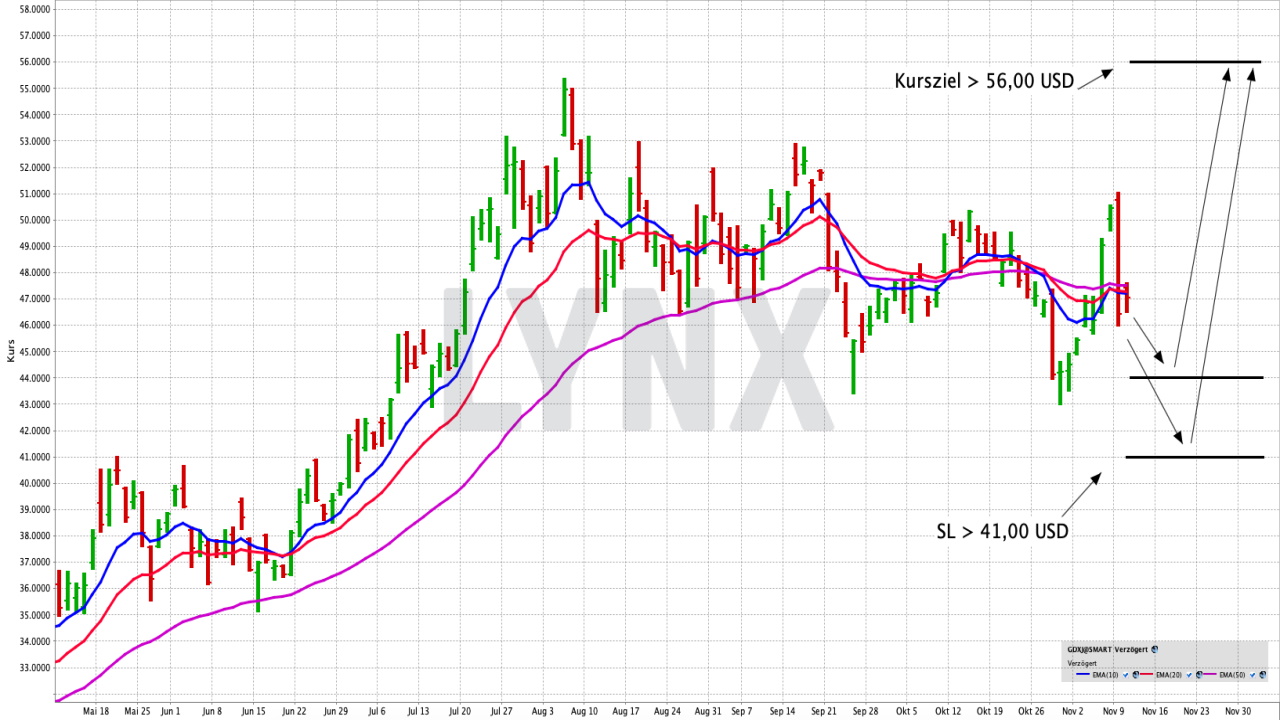The height and width of the screenshot is (720, 1280).
Task: Click the EMA(10) legend label
Action: pos(1105,675)
